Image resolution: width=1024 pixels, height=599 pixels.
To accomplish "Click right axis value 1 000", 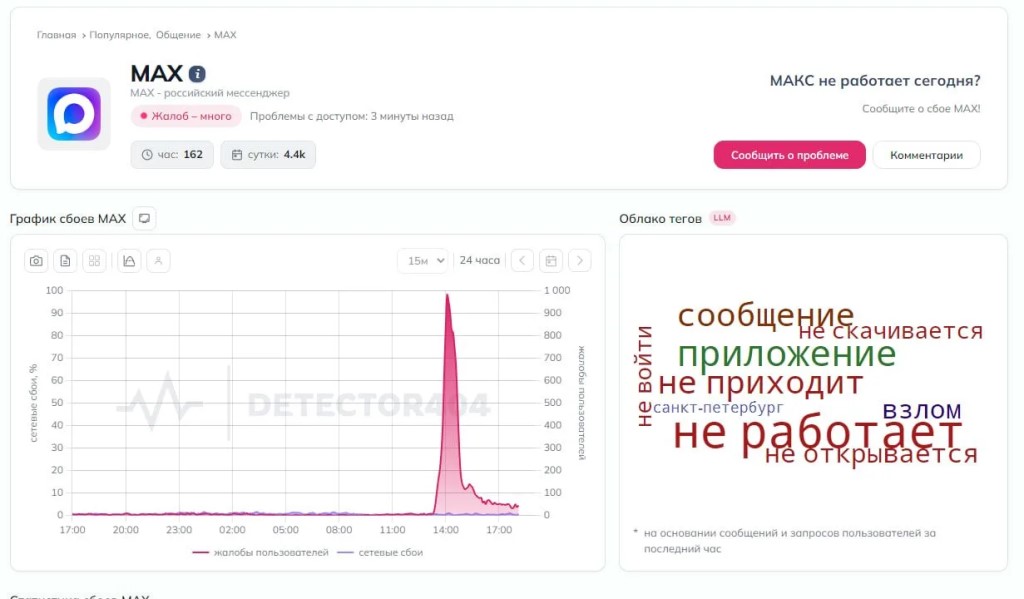I will tap(557, 291).
